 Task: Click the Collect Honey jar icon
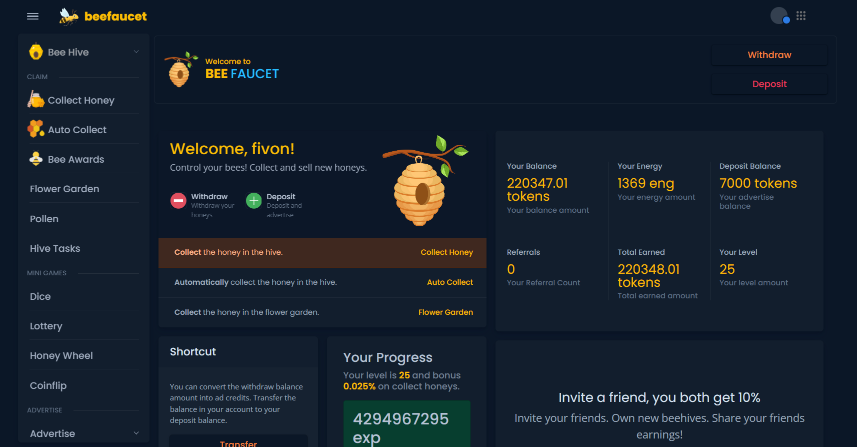(35, 100)
